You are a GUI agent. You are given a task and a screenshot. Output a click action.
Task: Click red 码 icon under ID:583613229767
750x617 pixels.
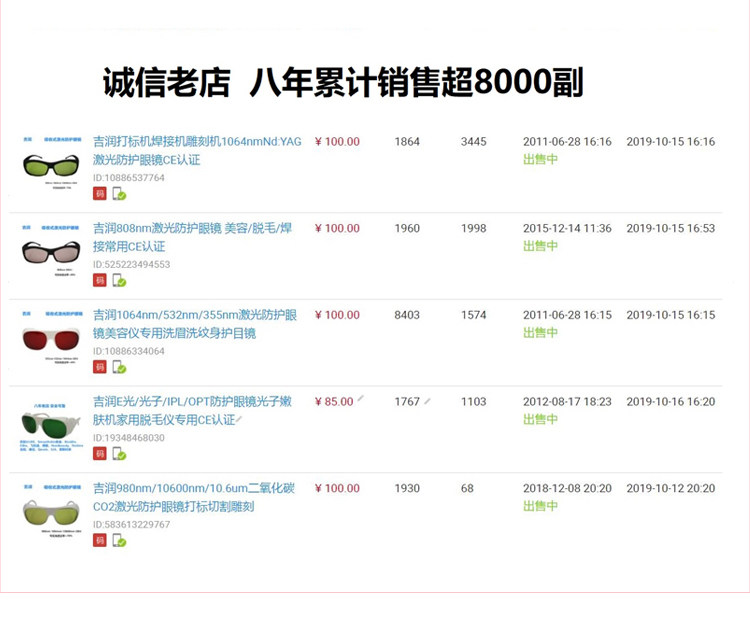click(x=99, y=540)
